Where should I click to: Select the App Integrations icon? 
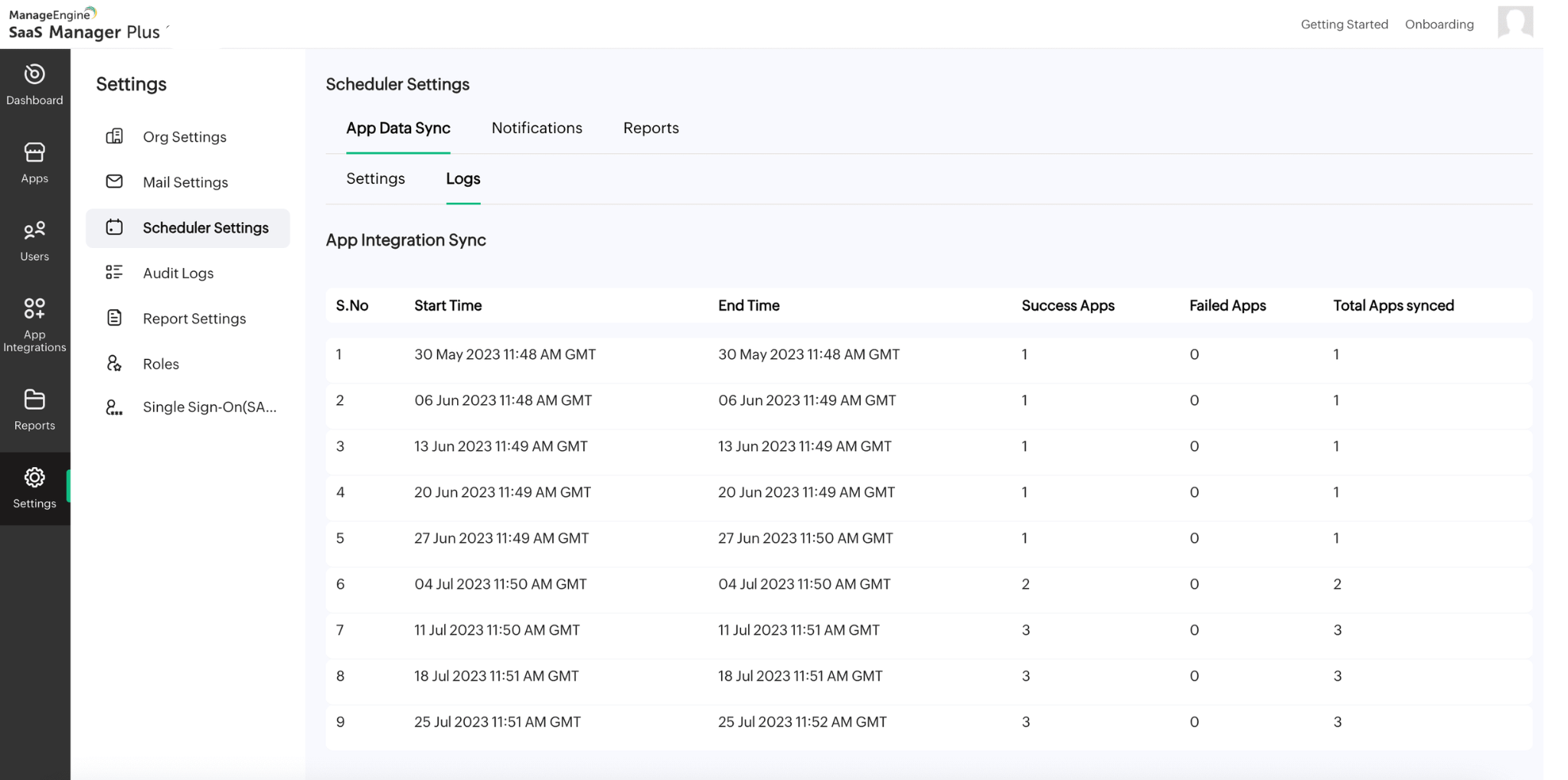pyautogui.click(x=34, y=308)
